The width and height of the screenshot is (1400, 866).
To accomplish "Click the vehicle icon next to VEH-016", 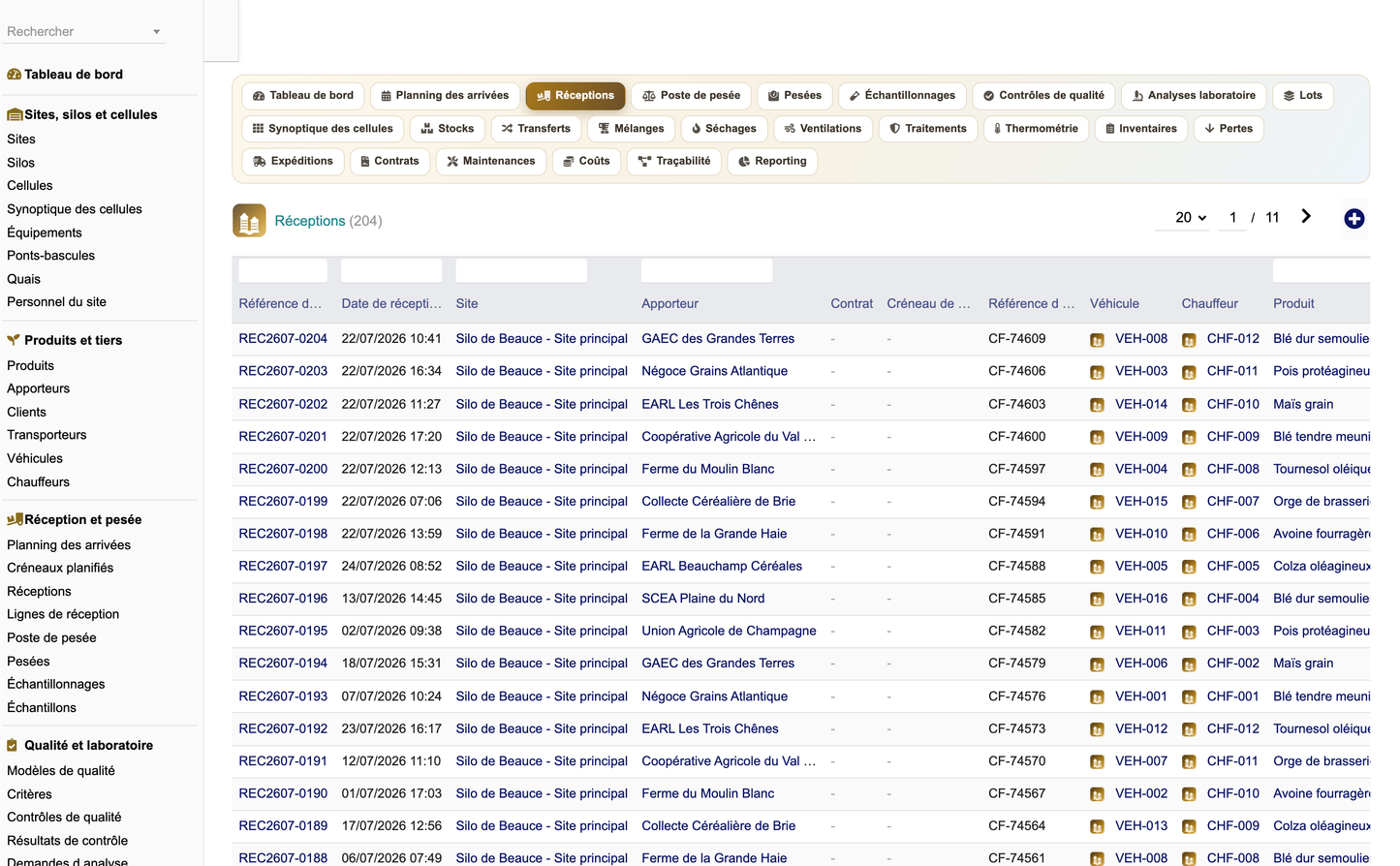I will (x=1097, y=600).
